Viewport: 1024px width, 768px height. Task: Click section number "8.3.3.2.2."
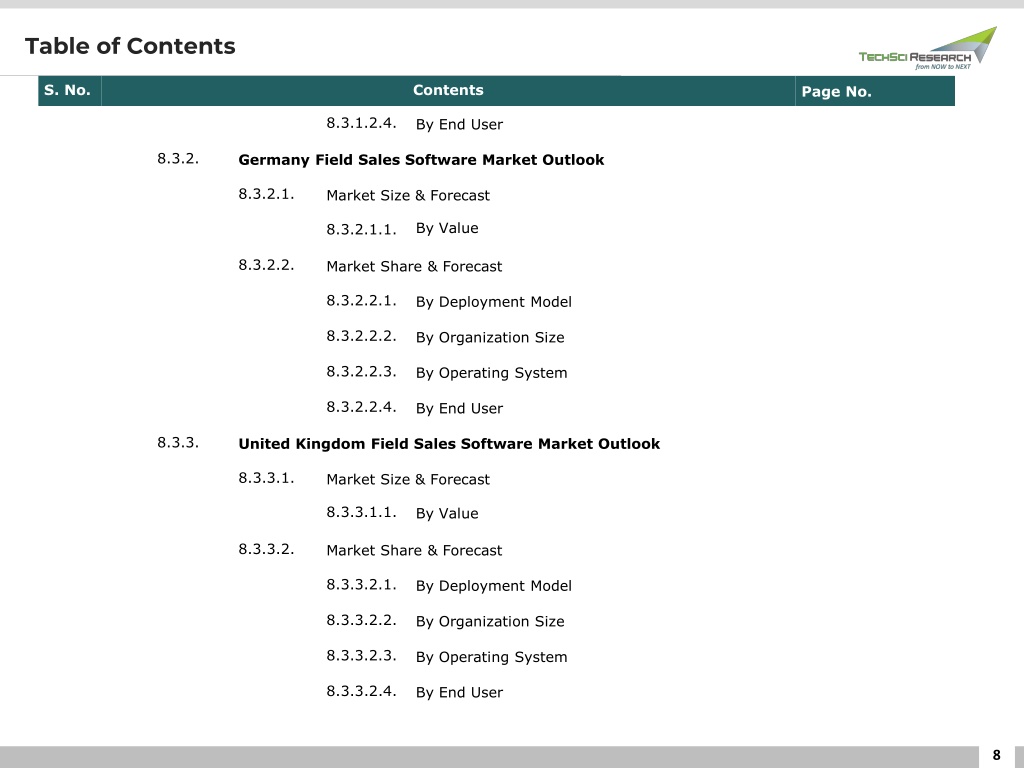(361, 620)
